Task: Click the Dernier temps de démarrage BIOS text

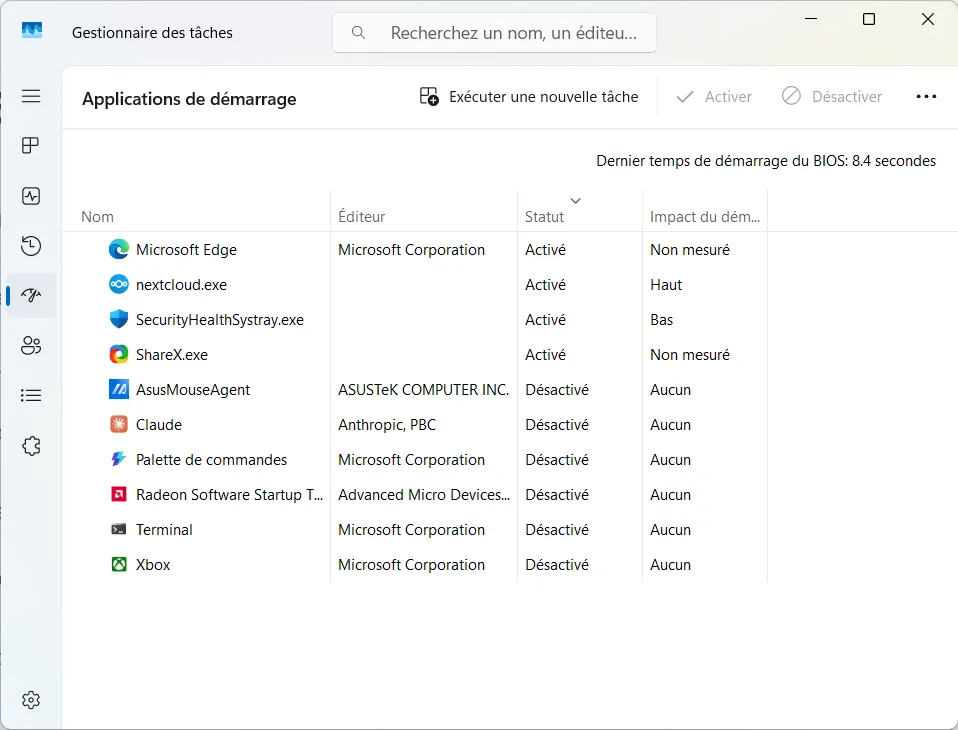Action: (766, 161)
